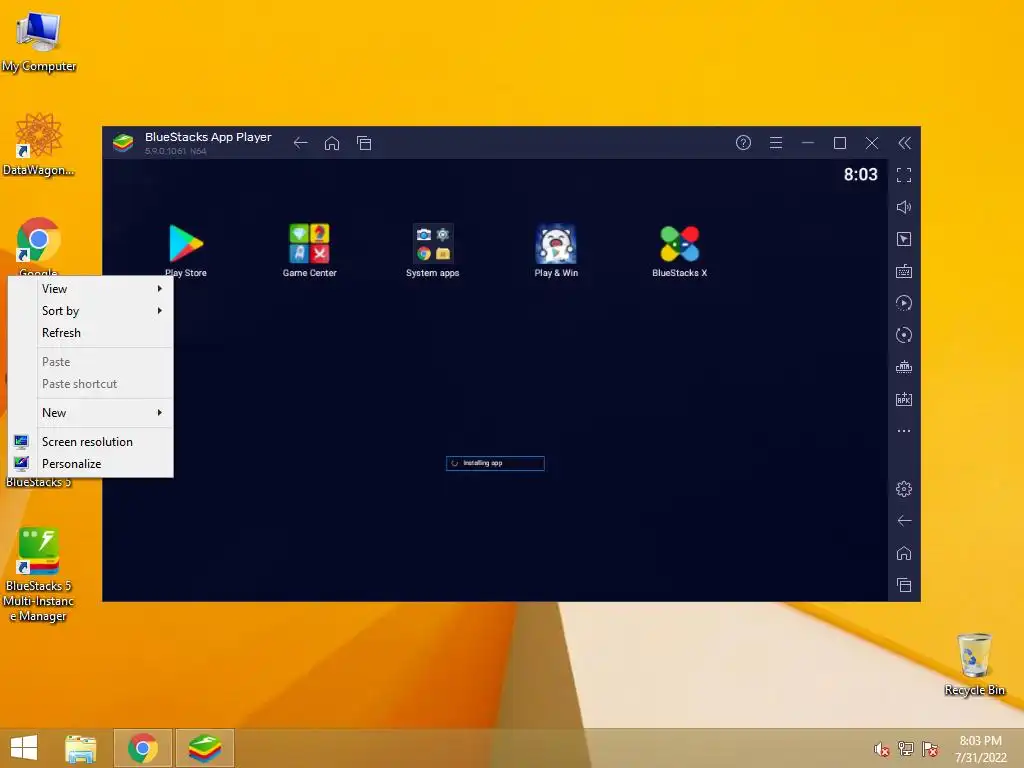The width and height of the screenshot is (1024, 768).
Task: Open the macro recorder sidebar icon
Action: click(904, 303)
